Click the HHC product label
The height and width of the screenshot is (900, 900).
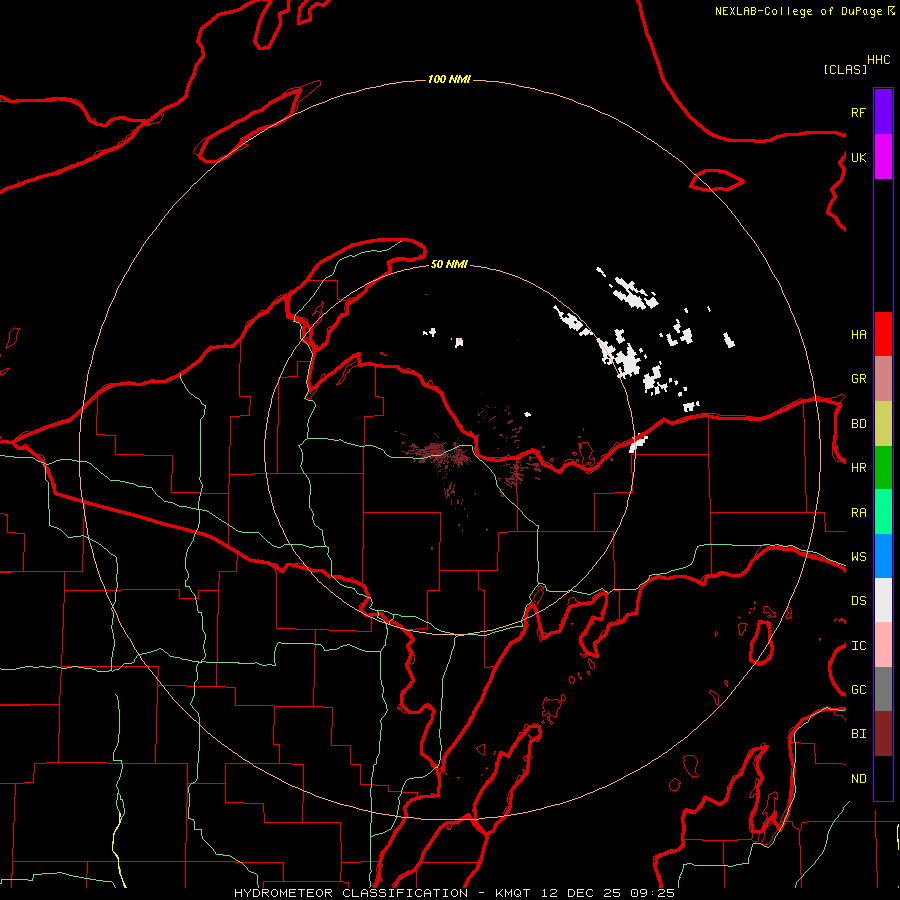pyautogui.click(x=878, y=60)
